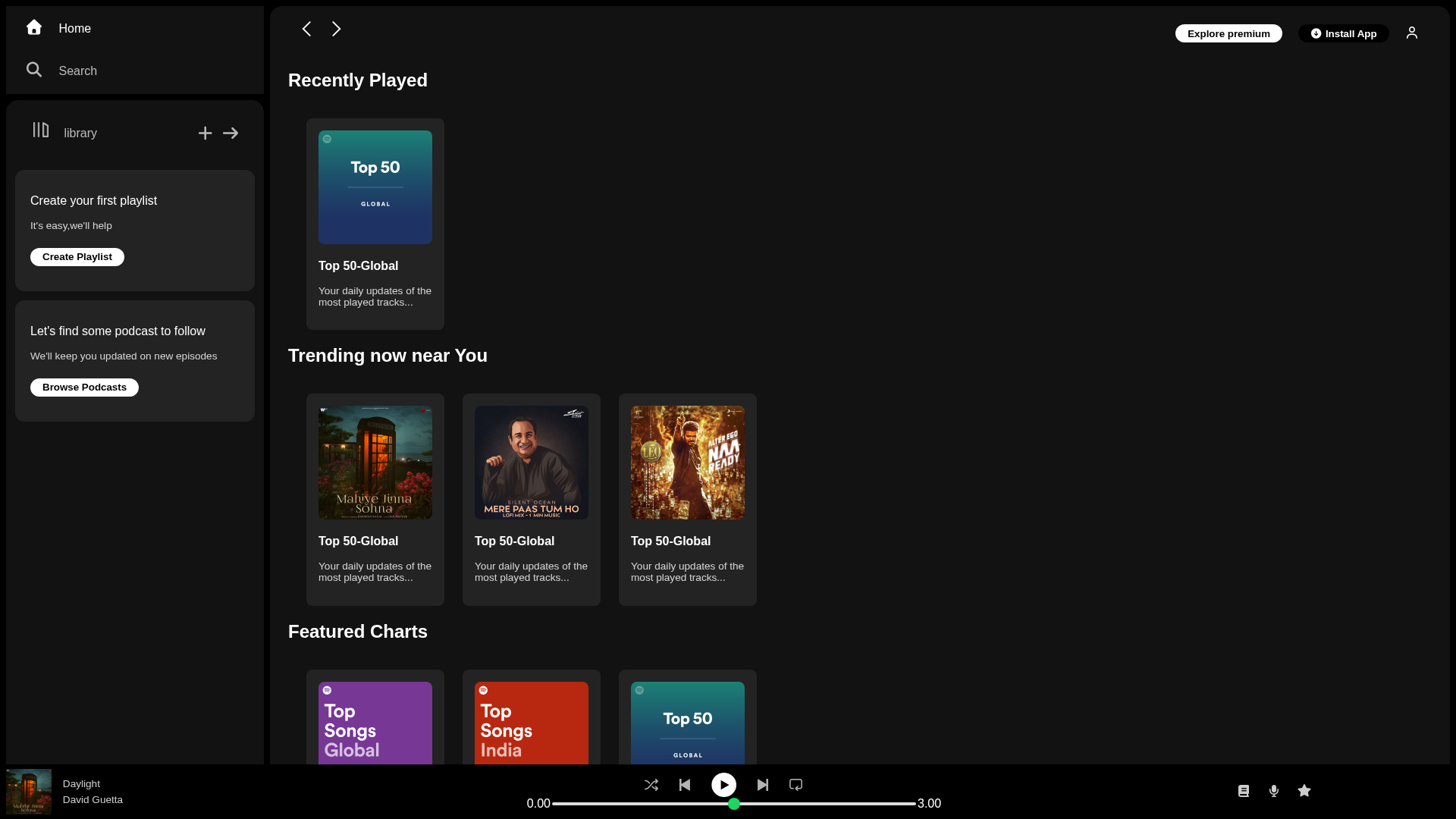1456x819 pixels.
Task: Toggle repeat mode
Action: click(x=795, y=785)
